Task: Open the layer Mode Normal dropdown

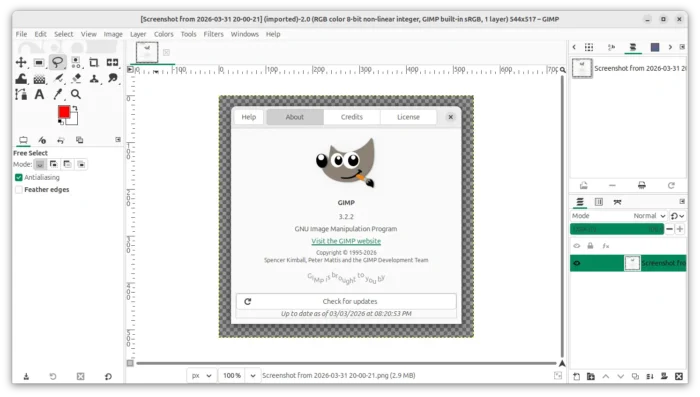Action: coord(618,216)
